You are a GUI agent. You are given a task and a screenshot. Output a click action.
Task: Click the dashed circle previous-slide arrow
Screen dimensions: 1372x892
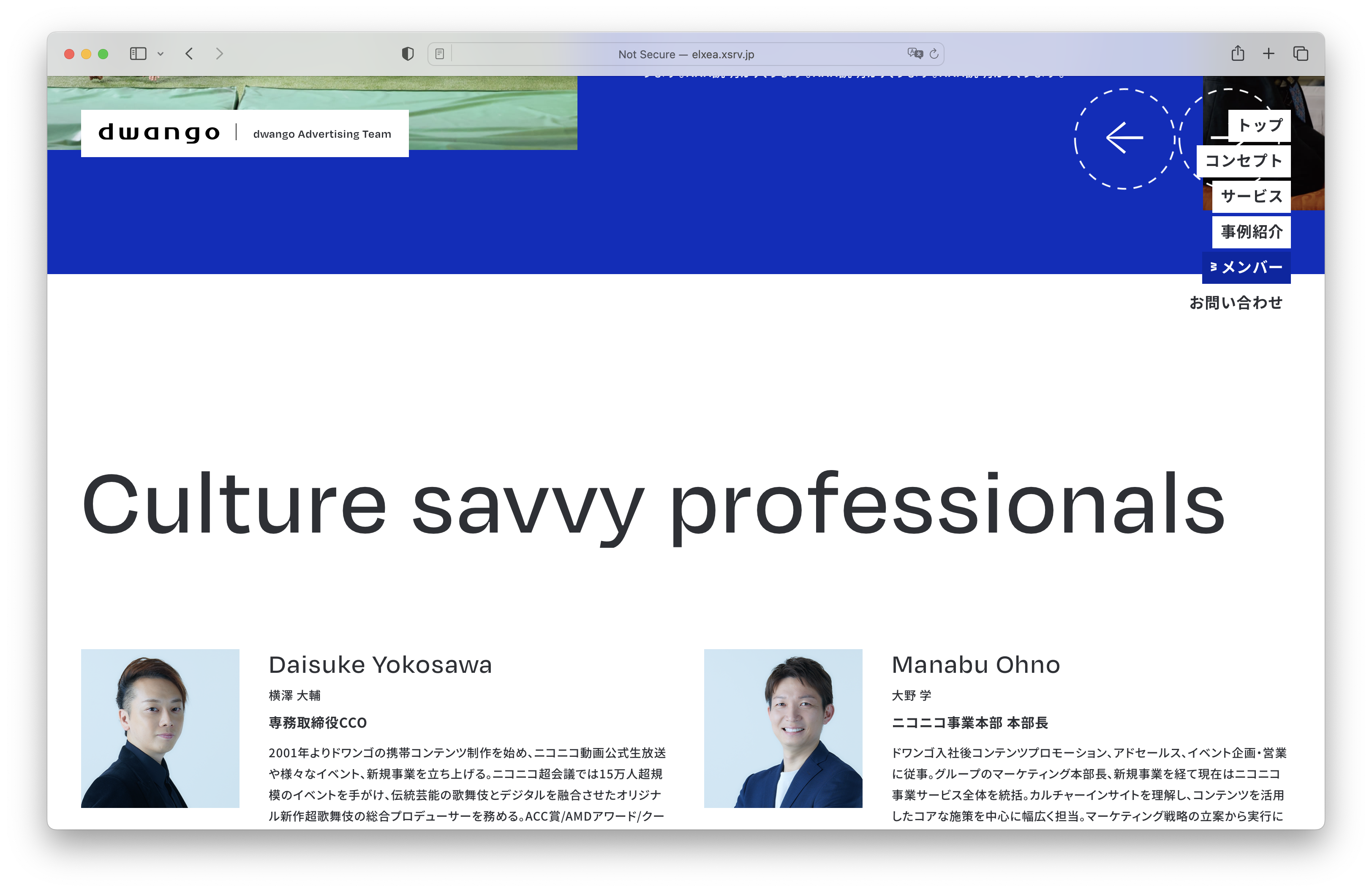coord(1124,138)
